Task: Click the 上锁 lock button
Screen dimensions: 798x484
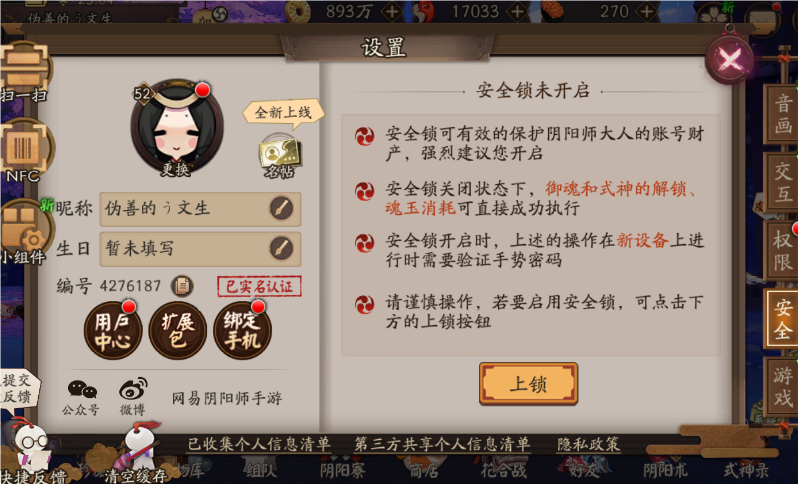Action: 528,384
